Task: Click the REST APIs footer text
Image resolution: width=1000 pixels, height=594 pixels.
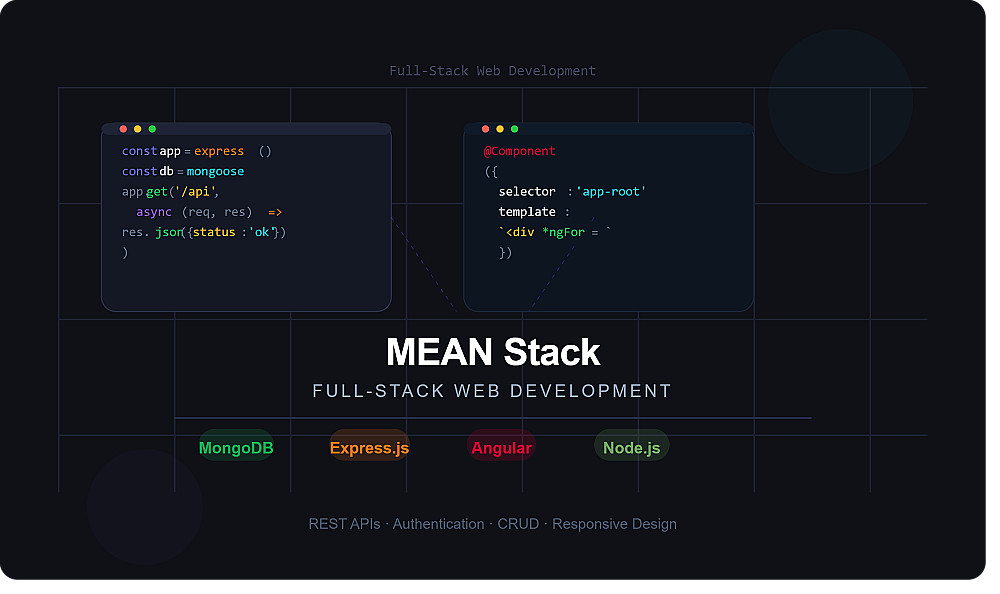Action: pyautogui.click(x=344, y=524)
